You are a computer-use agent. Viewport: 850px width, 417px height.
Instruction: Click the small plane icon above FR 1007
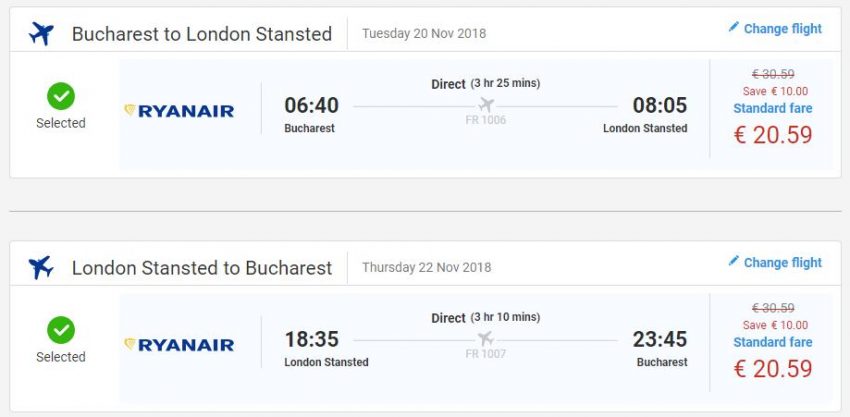coord(487,338)
